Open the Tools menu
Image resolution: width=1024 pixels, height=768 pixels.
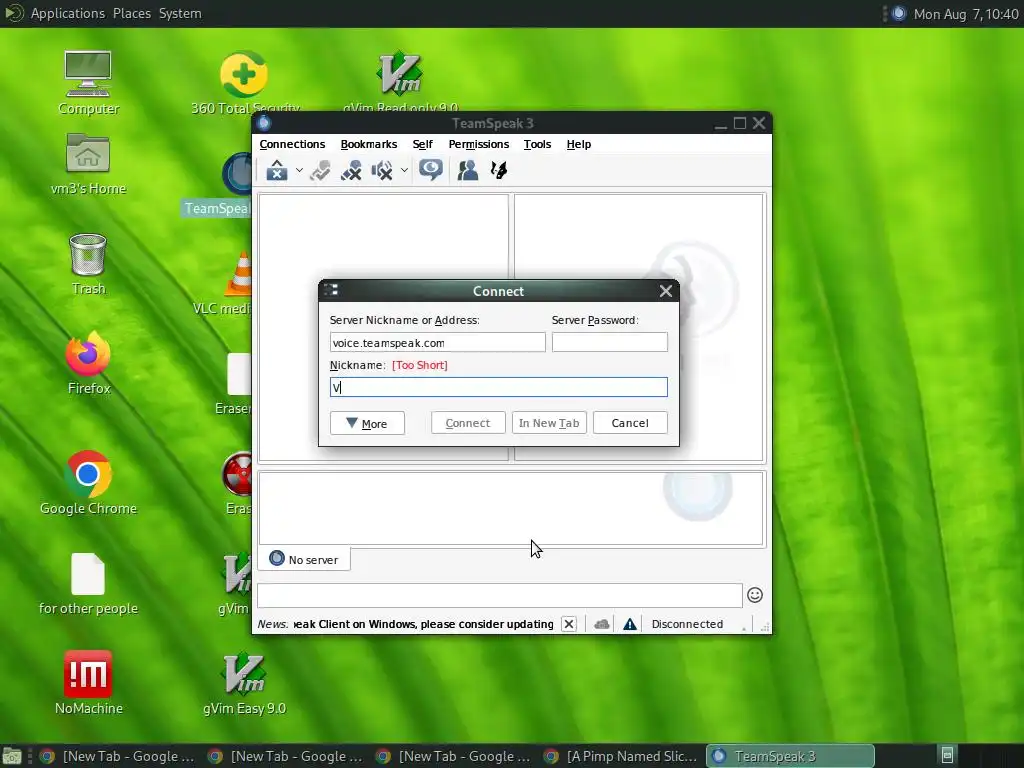click(x=537, y=144)
